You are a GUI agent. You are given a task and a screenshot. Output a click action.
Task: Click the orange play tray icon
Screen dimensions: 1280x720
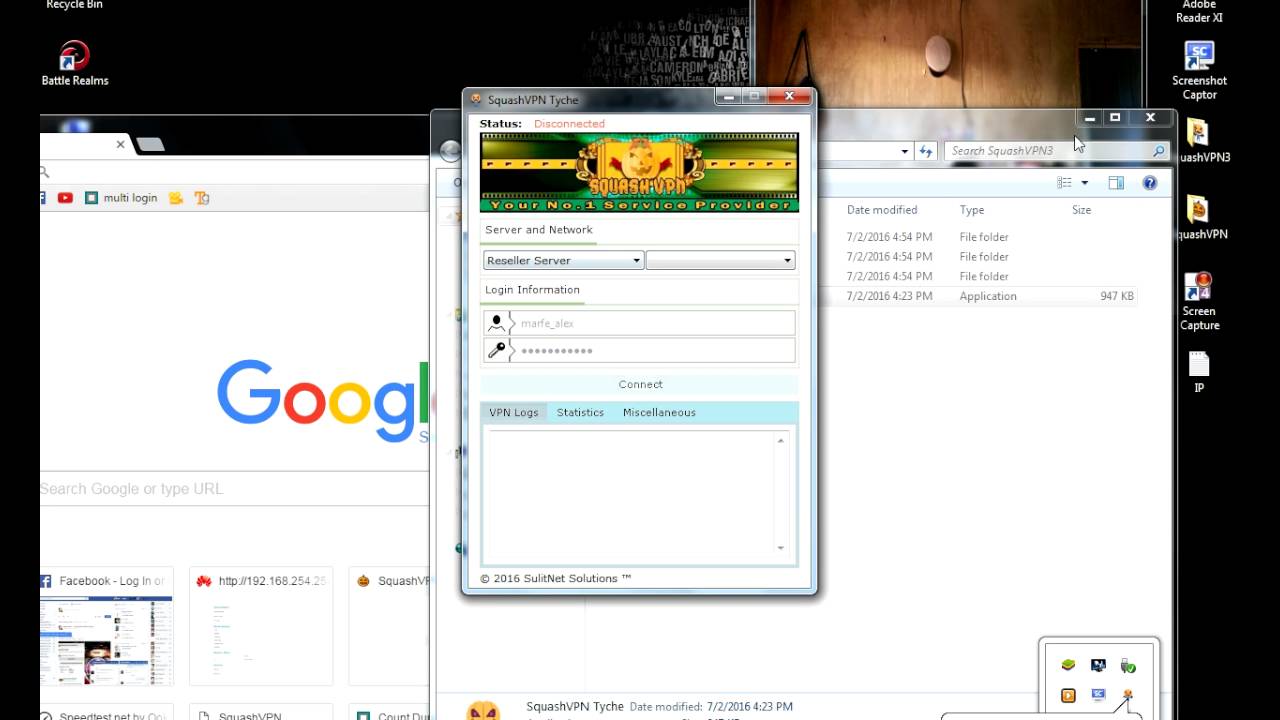[1068, 695]
